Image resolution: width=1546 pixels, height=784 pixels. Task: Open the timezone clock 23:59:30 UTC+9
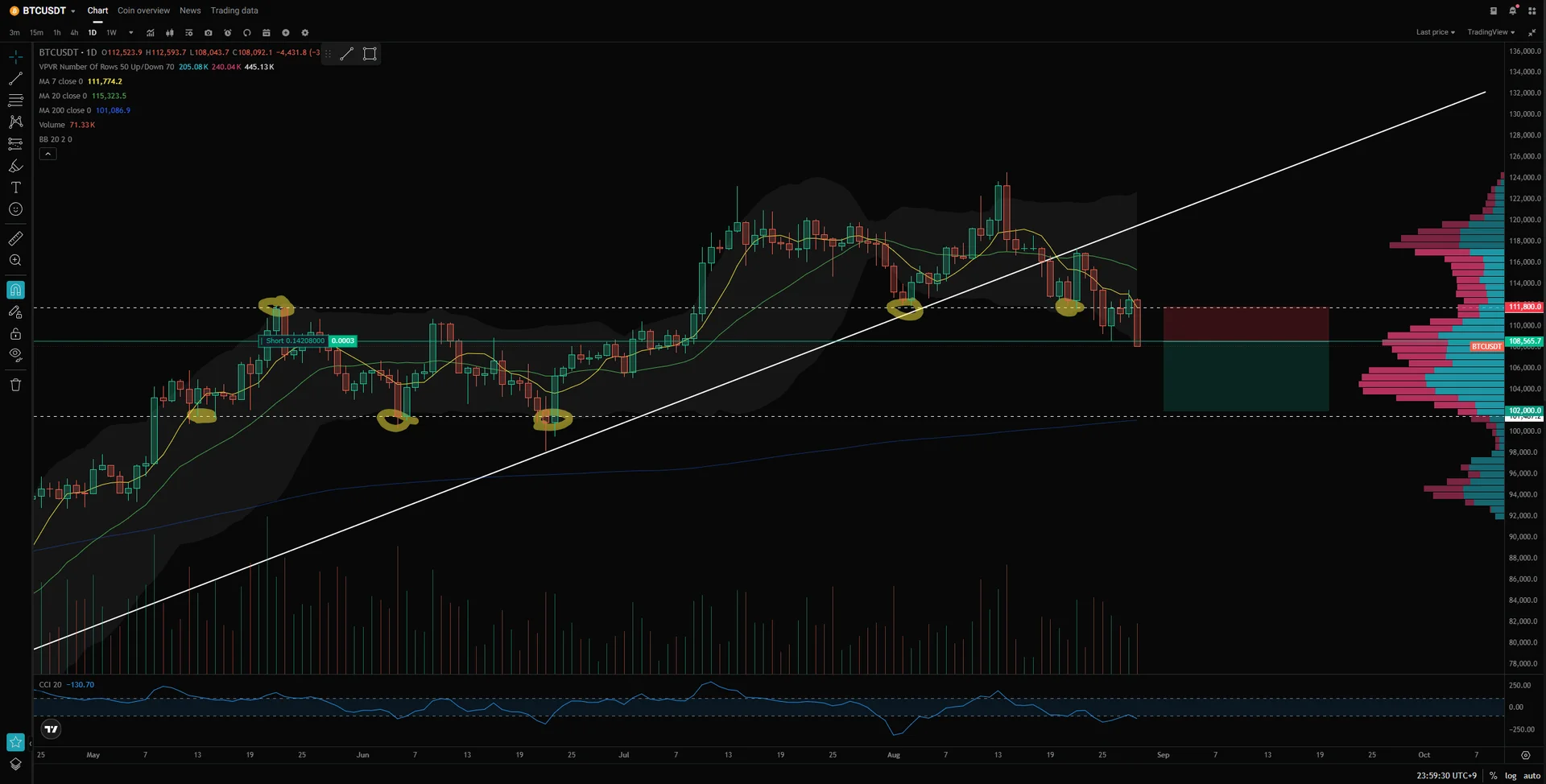(1446, 776)
